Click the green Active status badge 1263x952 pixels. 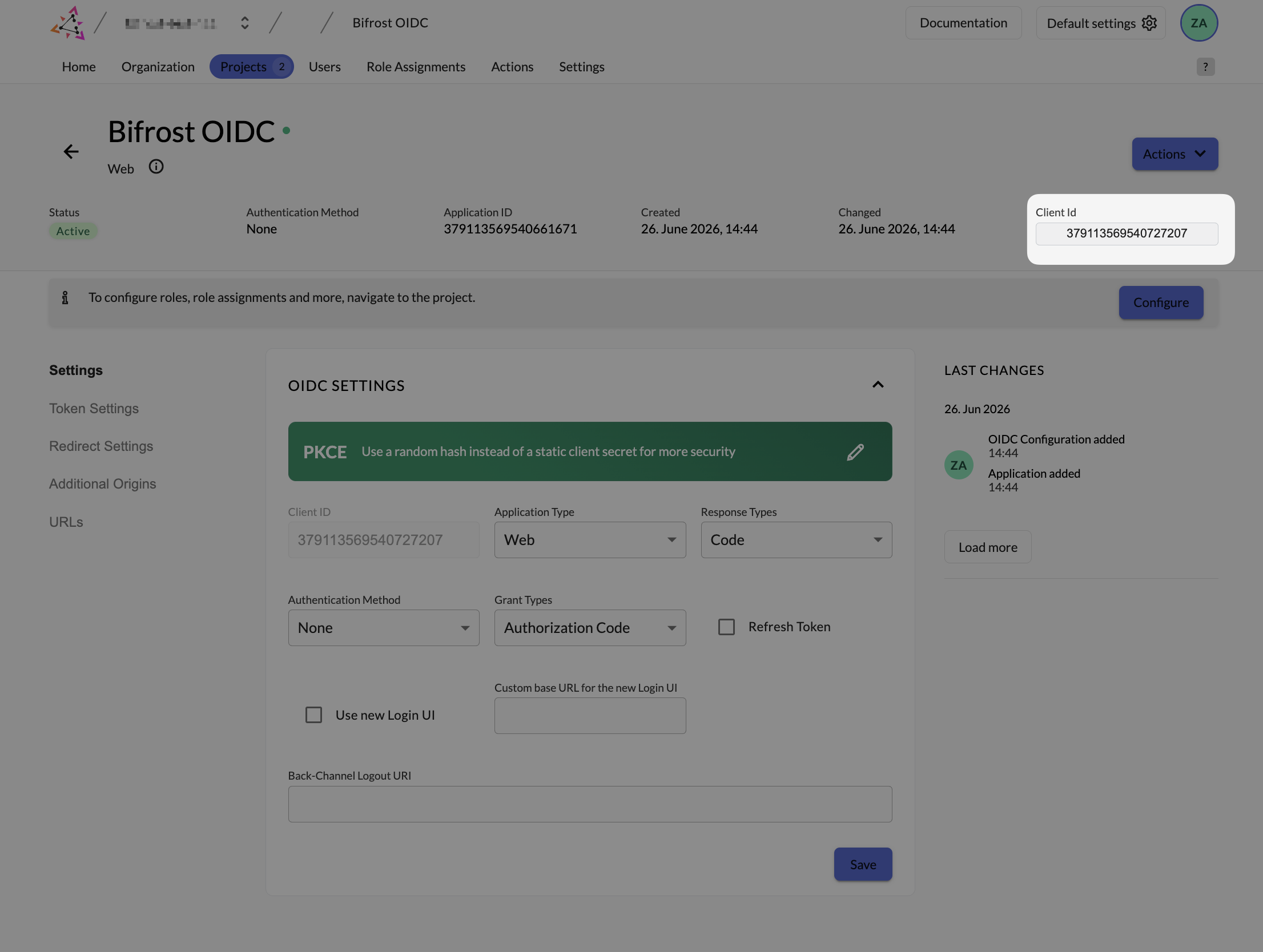[73, 231]
